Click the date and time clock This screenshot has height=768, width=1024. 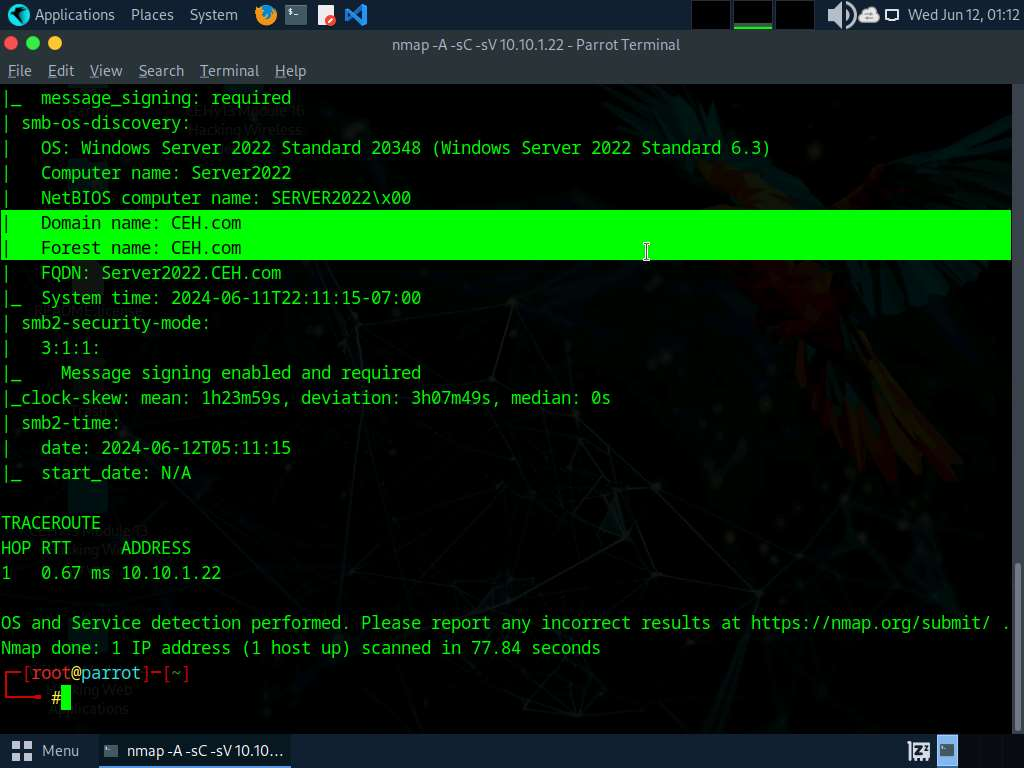pyautogui.click(x=963, y=15)
